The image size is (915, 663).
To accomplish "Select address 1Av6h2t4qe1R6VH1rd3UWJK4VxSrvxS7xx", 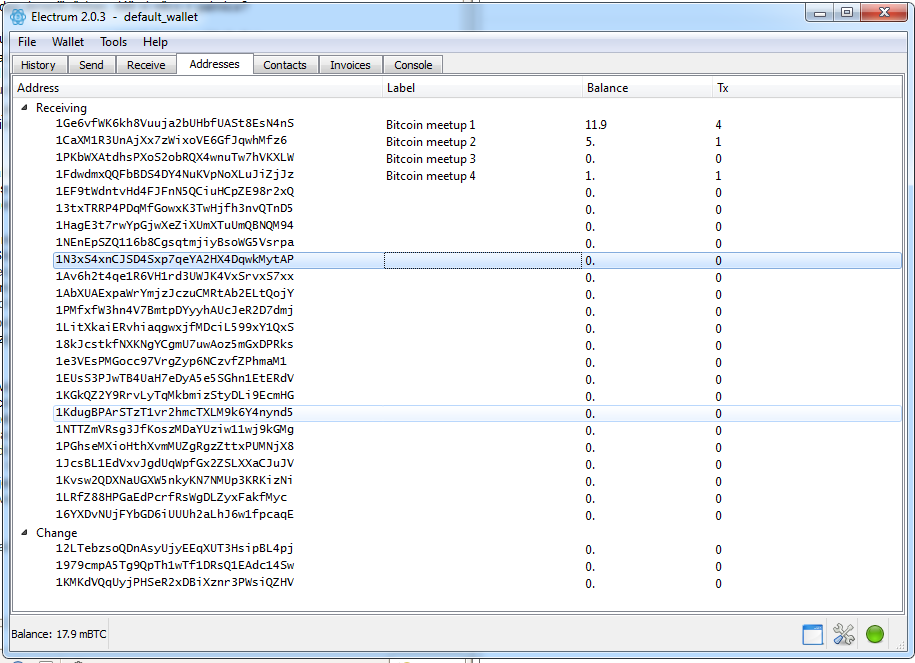I will click(174, 275).
